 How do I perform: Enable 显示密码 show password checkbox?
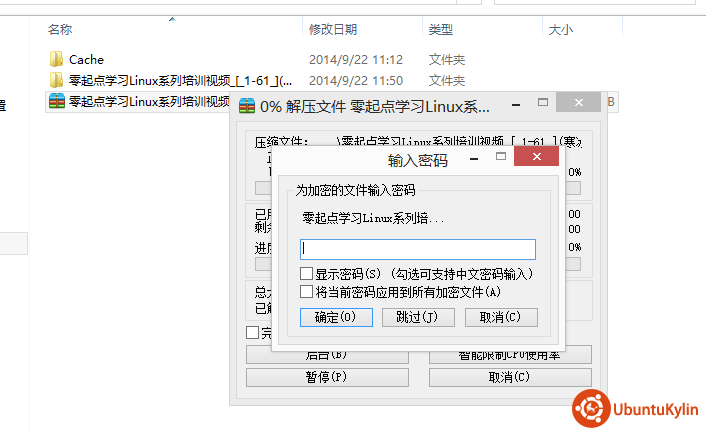click(x=307, y=273)
